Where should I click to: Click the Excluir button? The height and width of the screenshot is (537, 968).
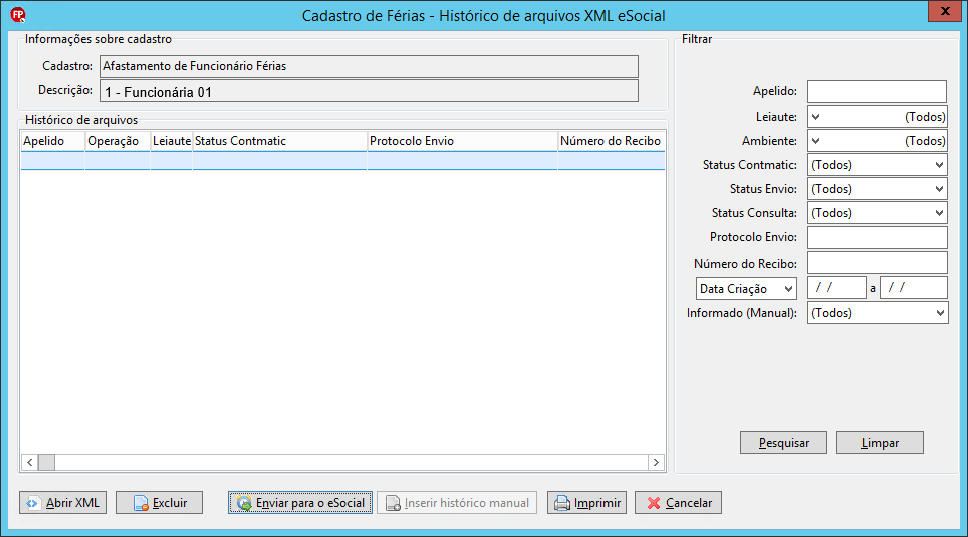(159, 502)
